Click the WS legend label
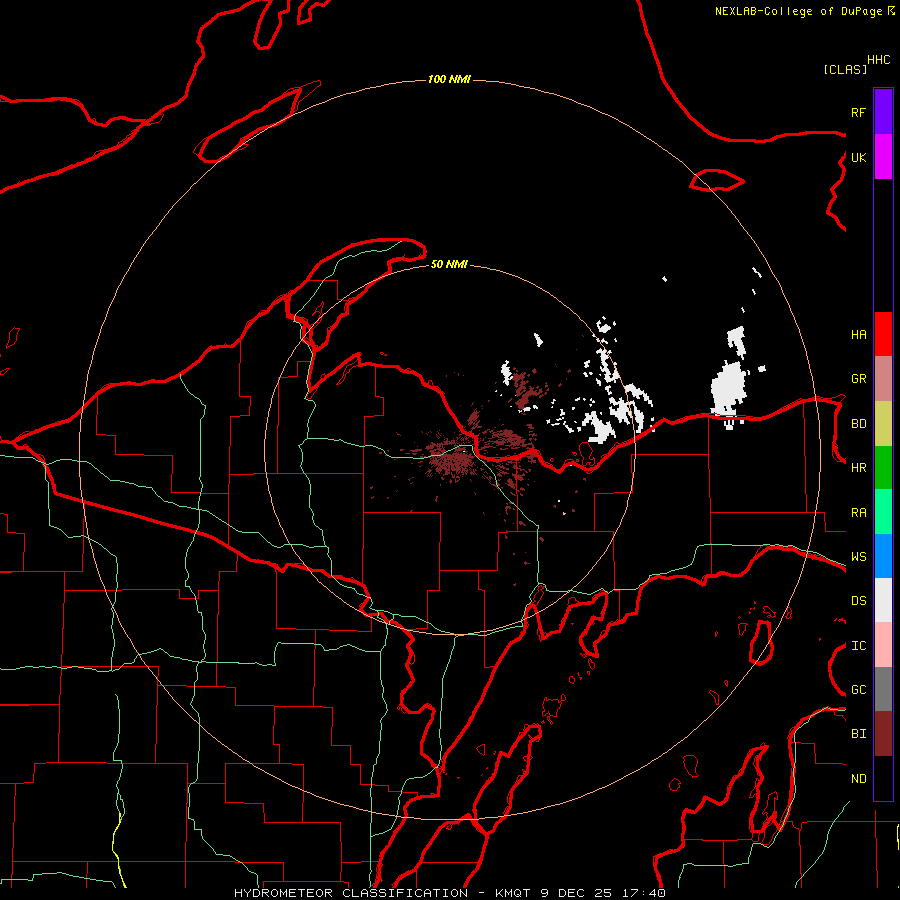Viewport: 900px width, 900px height. click(x=858, y=557)
